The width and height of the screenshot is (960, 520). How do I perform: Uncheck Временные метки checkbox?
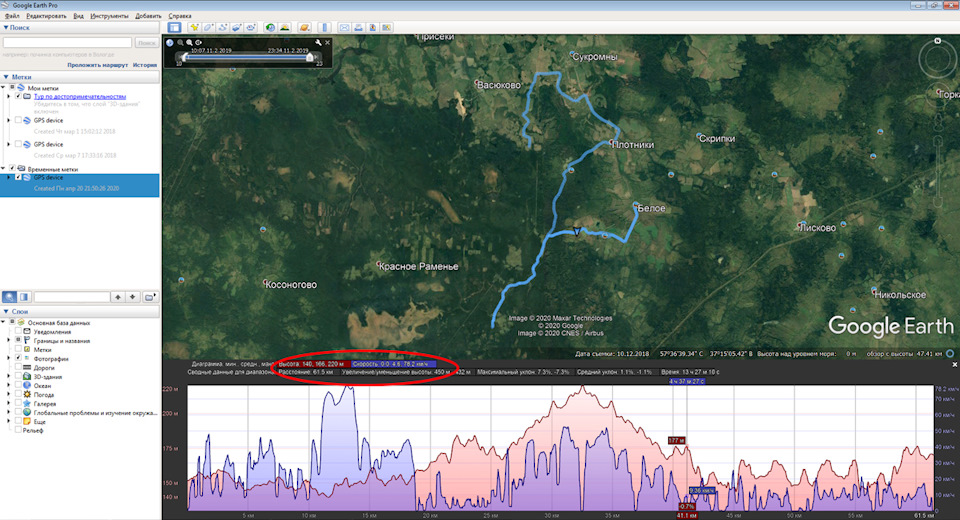click(x=12, y=168)
